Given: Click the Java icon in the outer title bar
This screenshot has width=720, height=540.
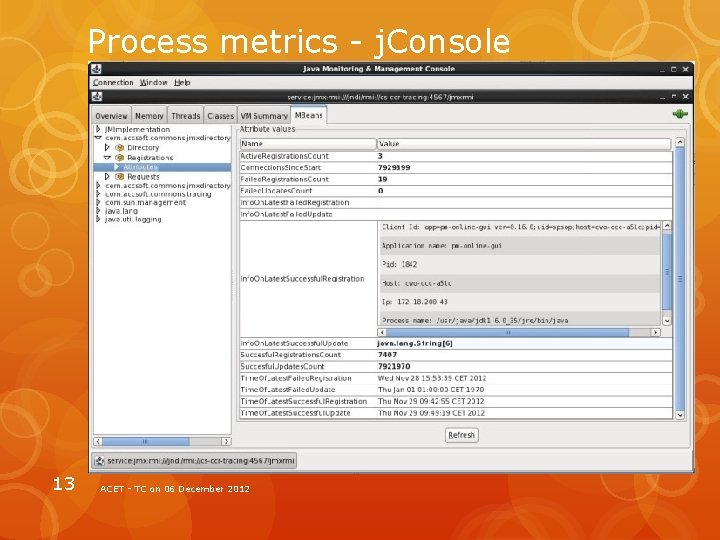Looking at the screenshot, I should click(x=96, y=69).
